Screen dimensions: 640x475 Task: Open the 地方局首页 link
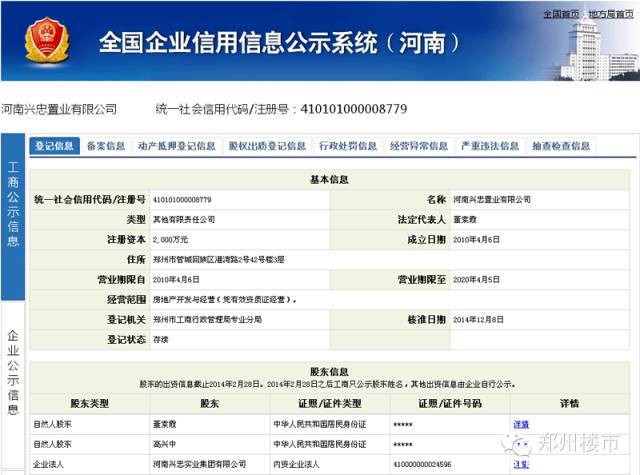[x=611, y=14]
